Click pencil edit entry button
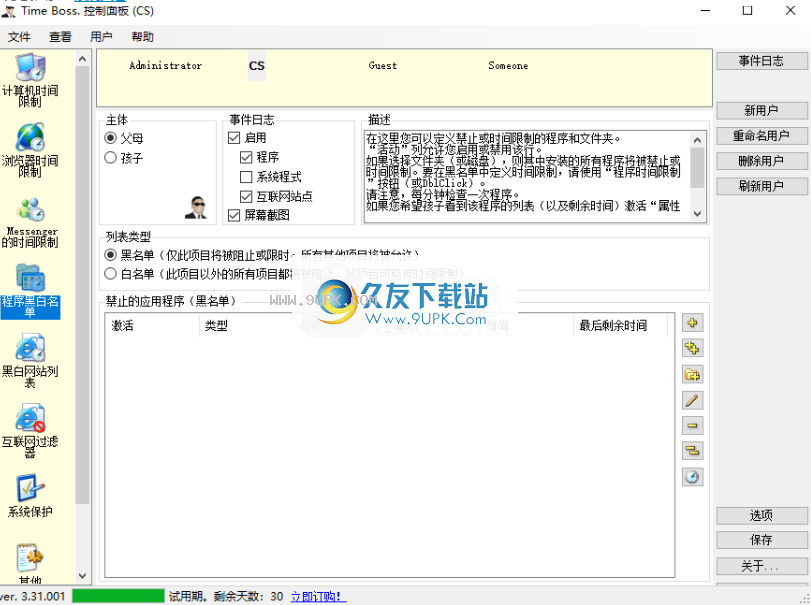The width and height of the screenshot is (811, 605). (692, 400)
